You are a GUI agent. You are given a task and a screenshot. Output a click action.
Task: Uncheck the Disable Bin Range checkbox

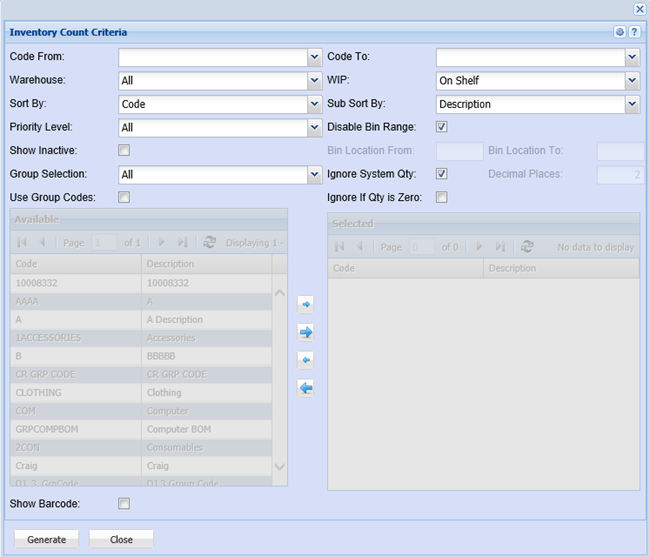442,127
